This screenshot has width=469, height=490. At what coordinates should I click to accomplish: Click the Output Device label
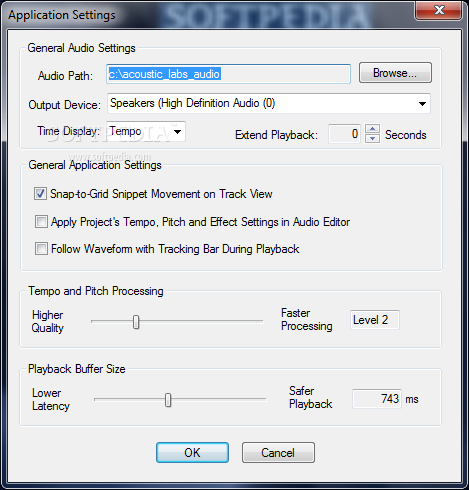point(64,105)
